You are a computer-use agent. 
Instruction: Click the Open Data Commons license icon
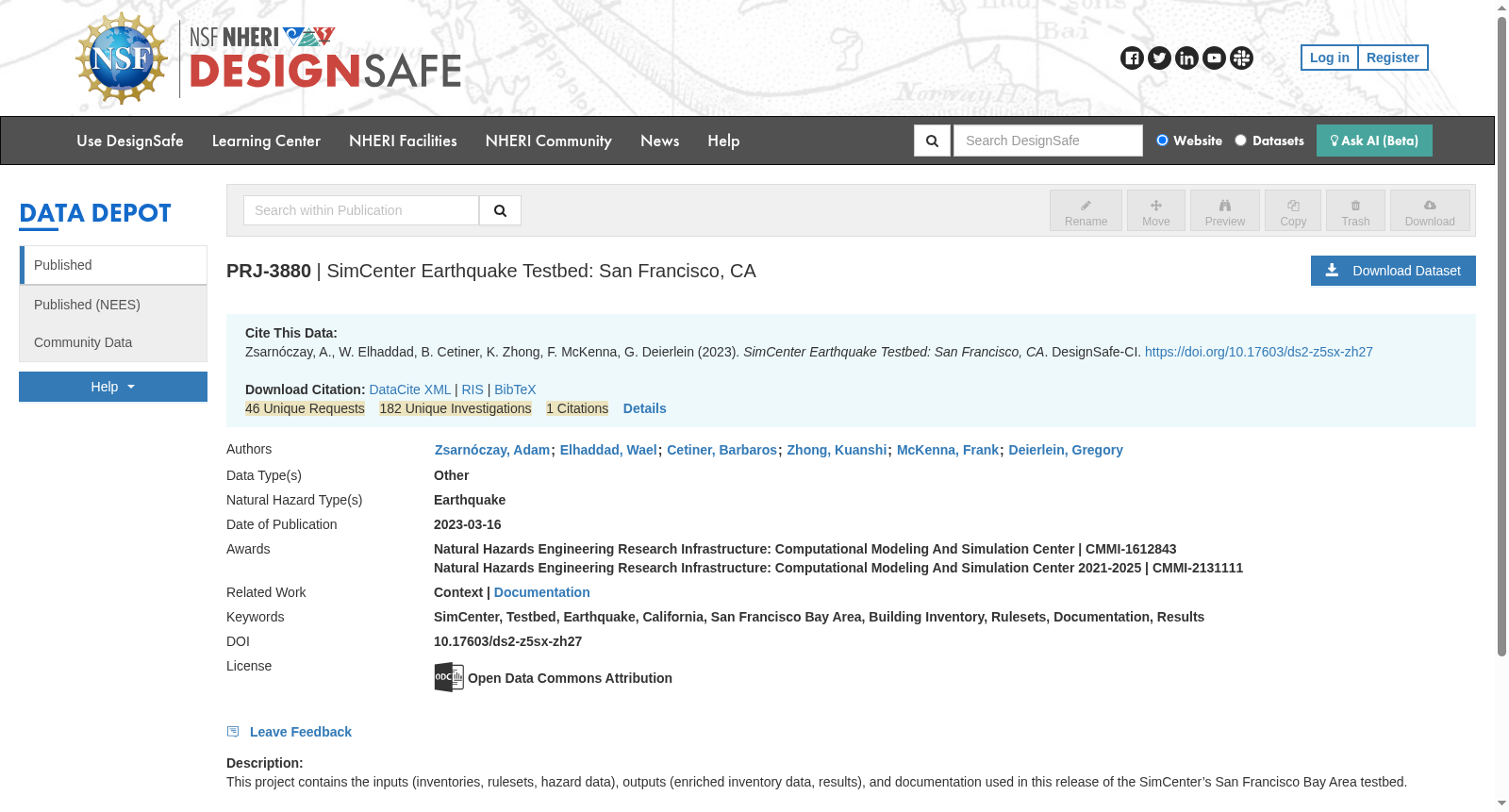pos(449,677)
